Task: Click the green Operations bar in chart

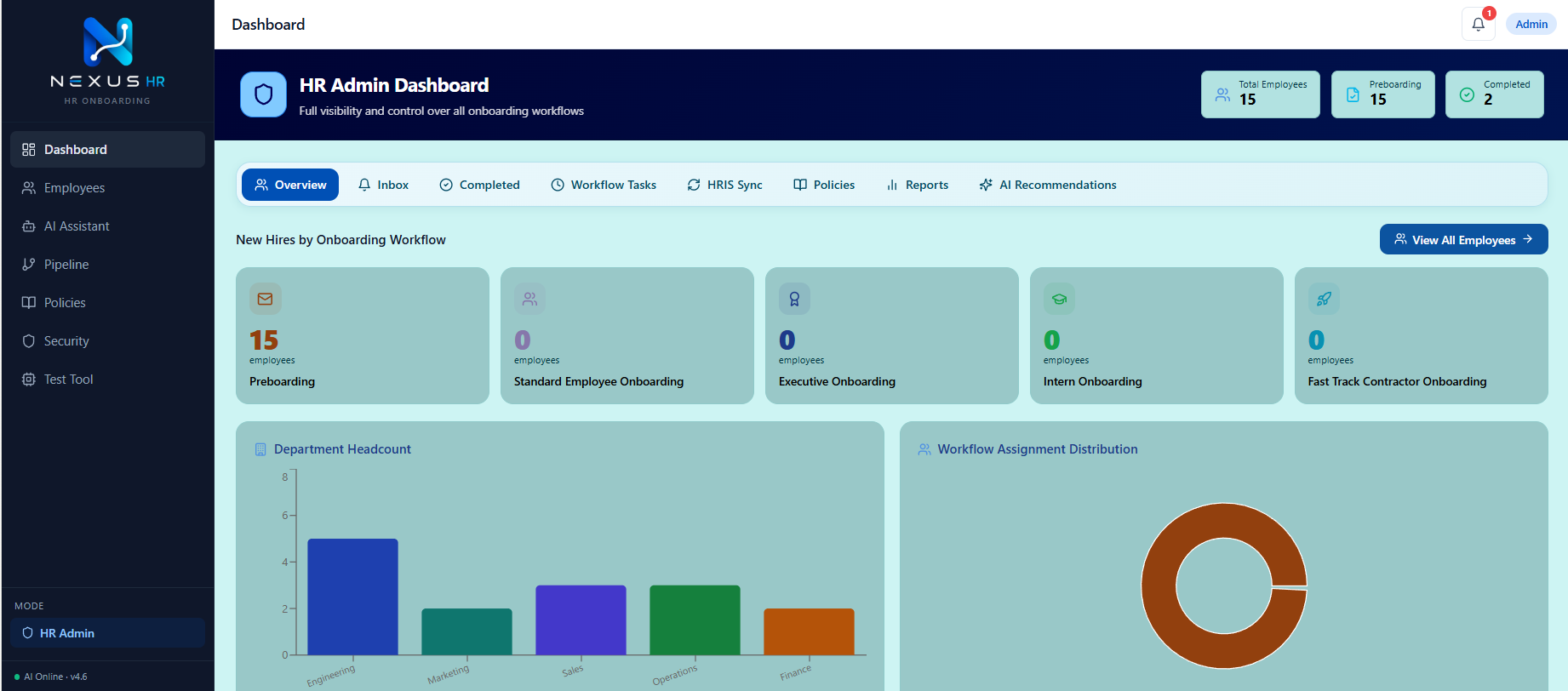Action: point(695,620)
